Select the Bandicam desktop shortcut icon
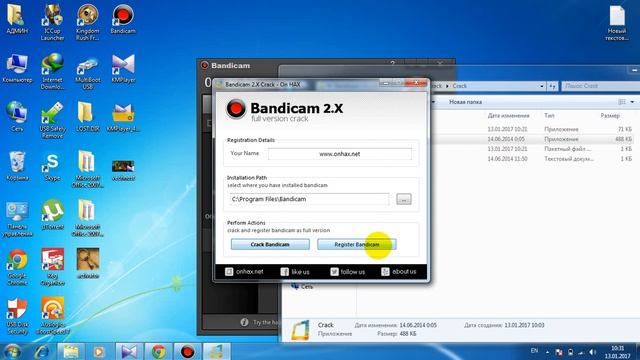Image resolution: width=640 pixels, height=360 pixels. click(123, 19)
